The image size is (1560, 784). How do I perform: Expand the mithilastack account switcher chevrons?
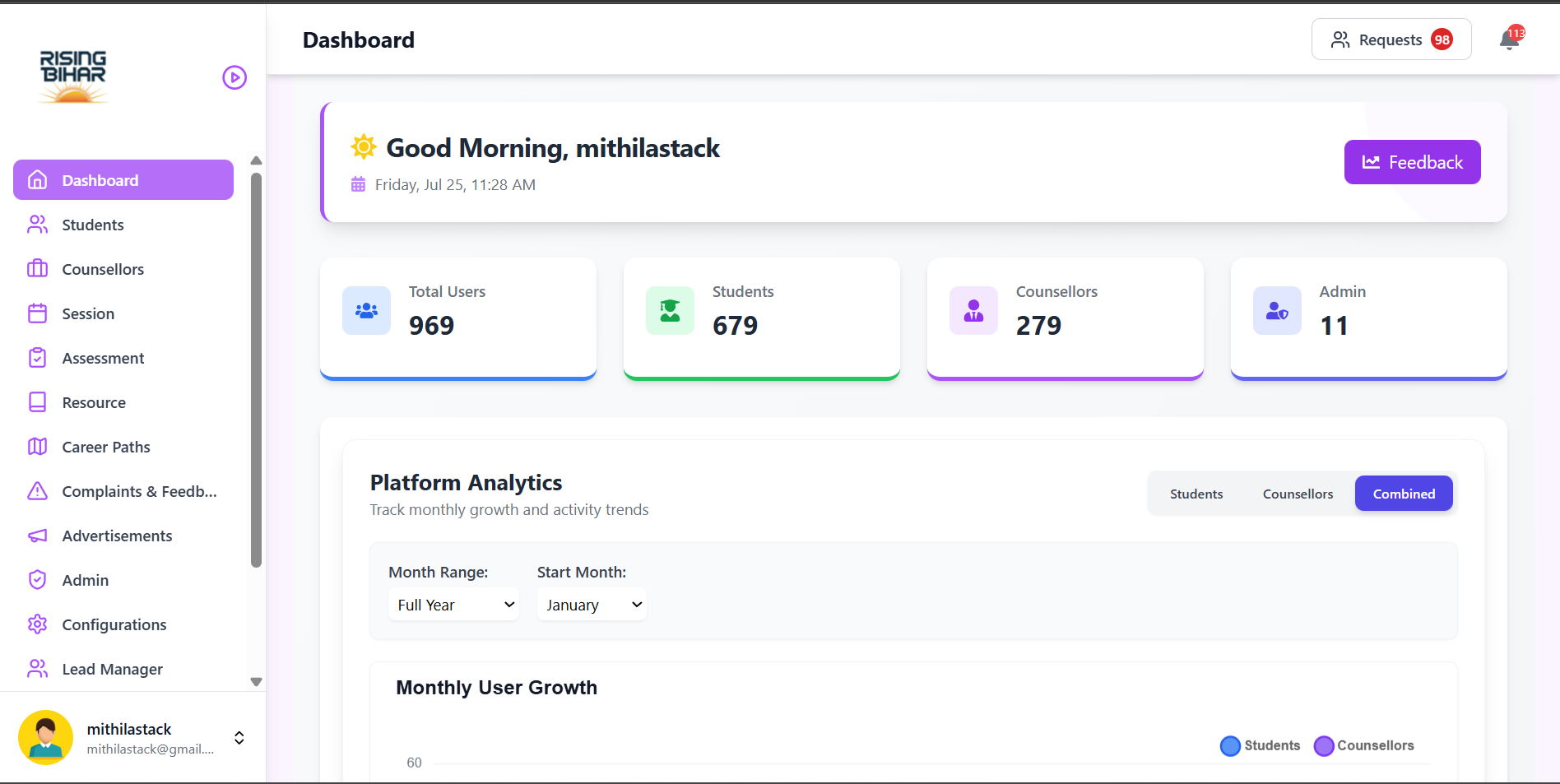click(x=239, y=737)
